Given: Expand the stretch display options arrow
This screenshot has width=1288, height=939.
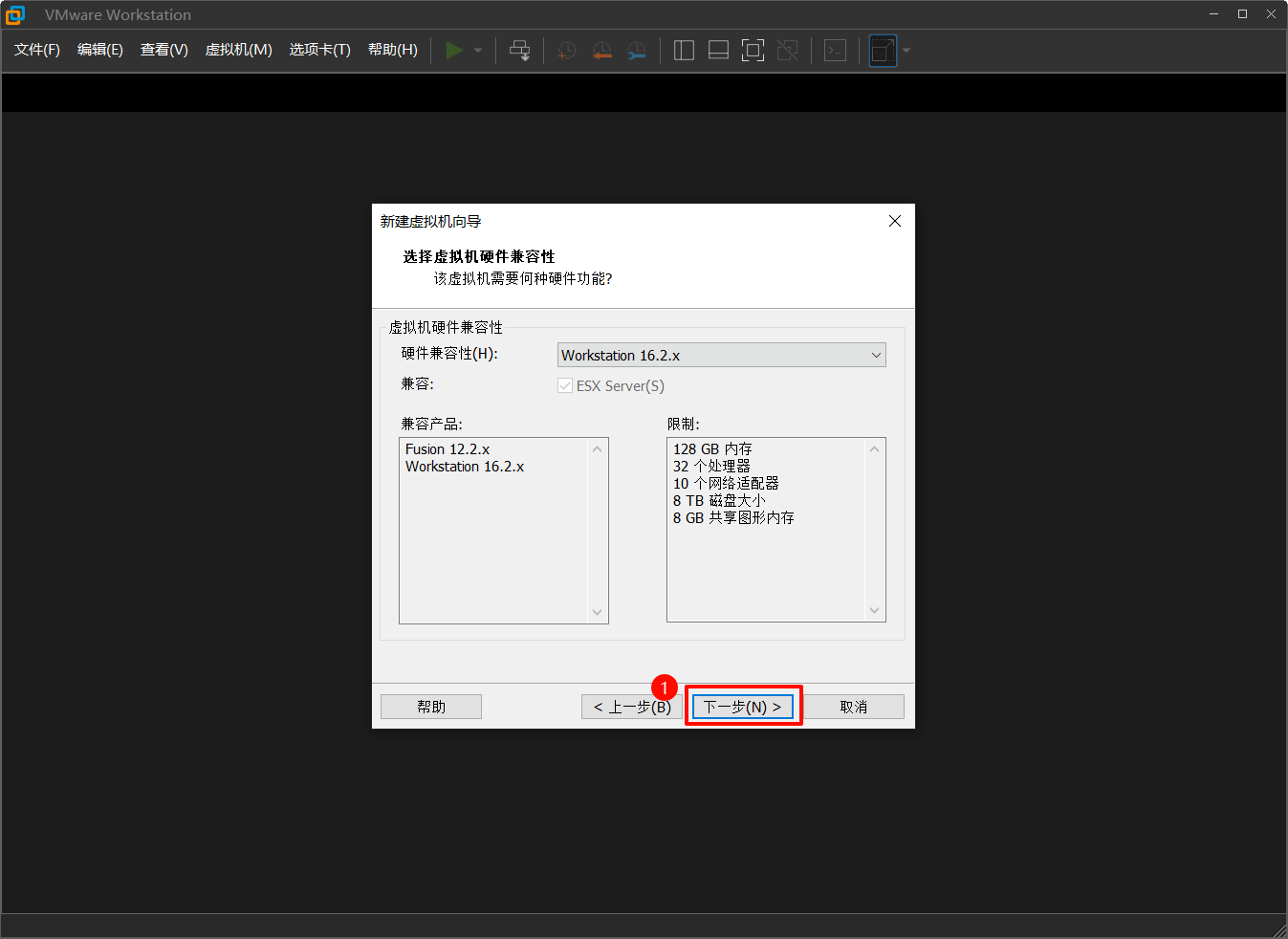Looking at the screenshot, I should (906, 51).
